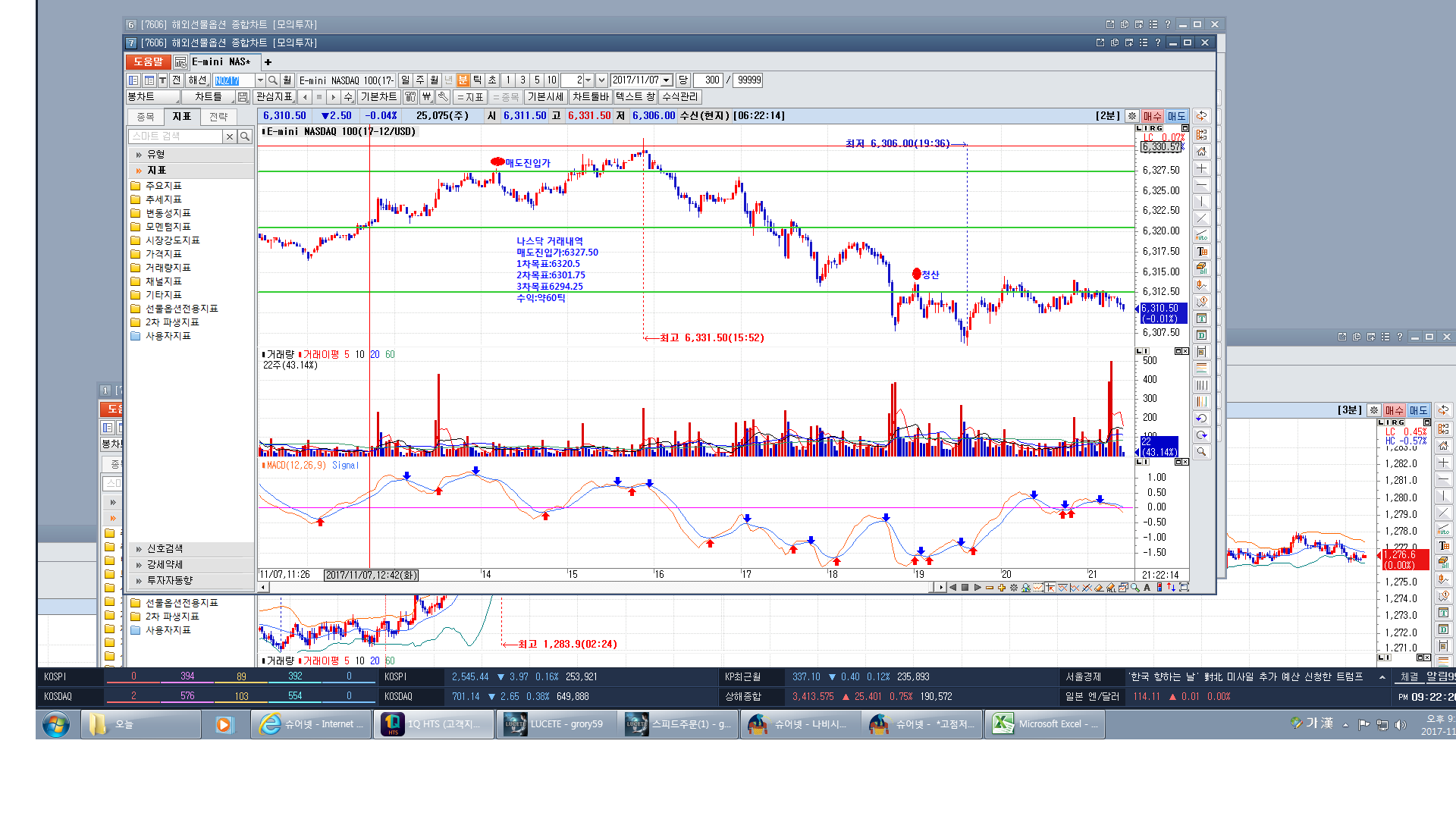Click the chart gear icon next to 매수
Screen dimensions: 1456x819
click(1132, 116)
